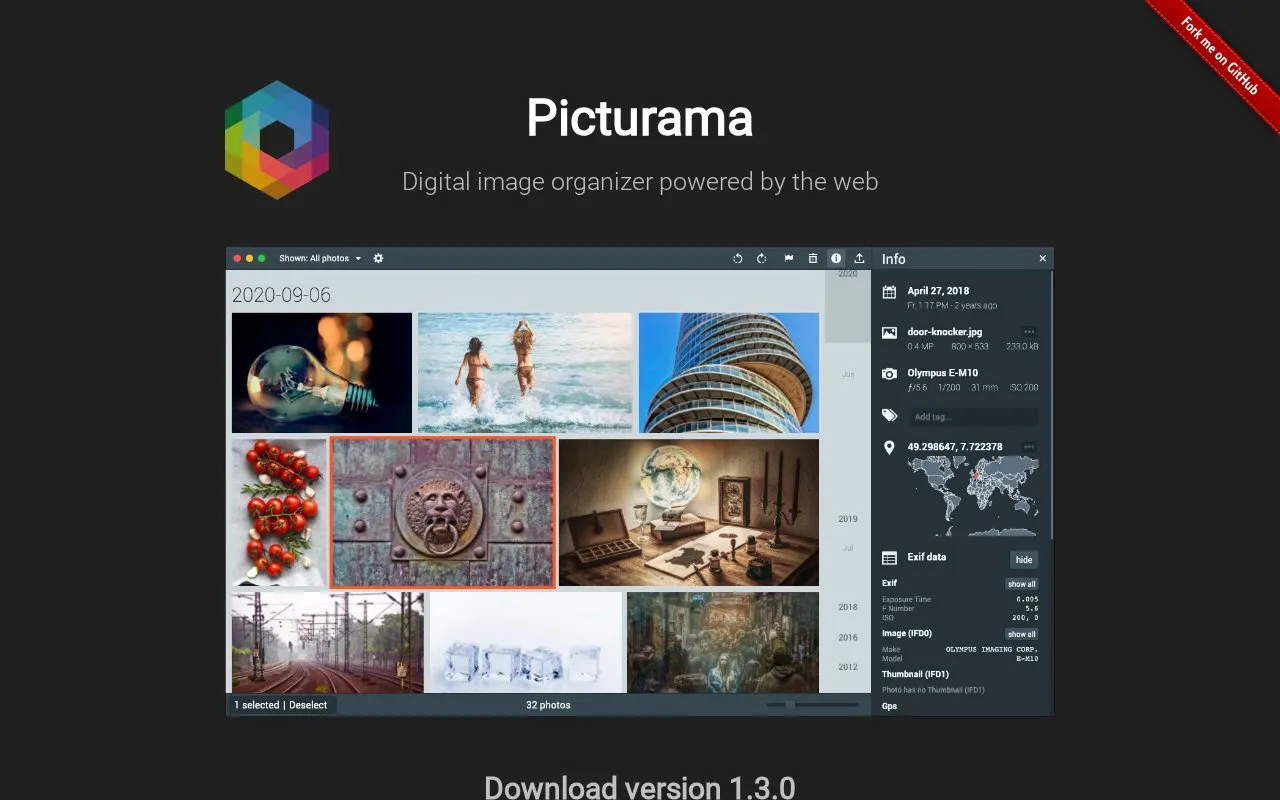Adjust the thumbnail size slider
The image size is (1280, 800).
click(813, 705)
